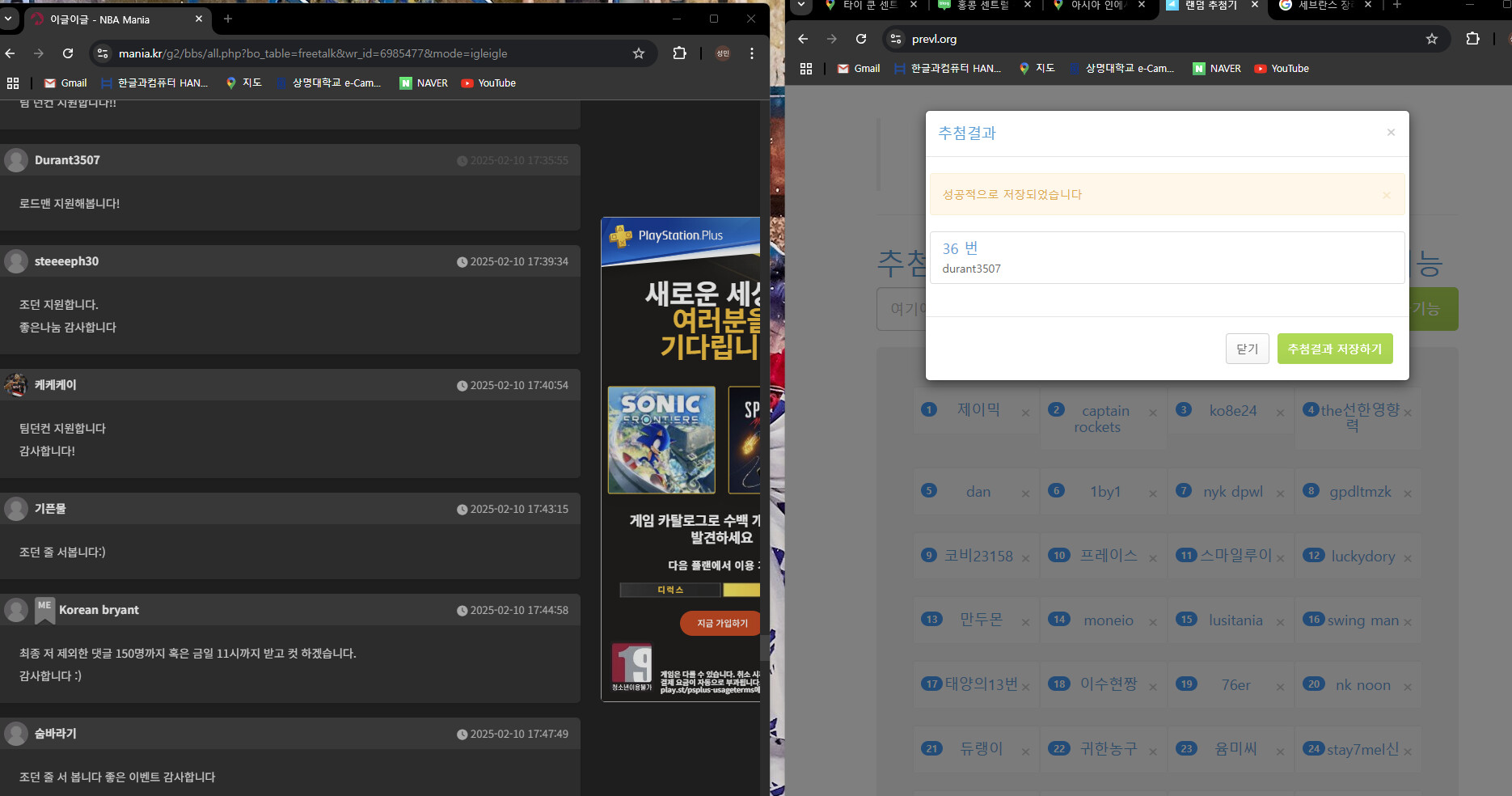Expand tab search dropdown in left browser
This screenshot has height=796, width=1512.
click(x=8, y=19)
